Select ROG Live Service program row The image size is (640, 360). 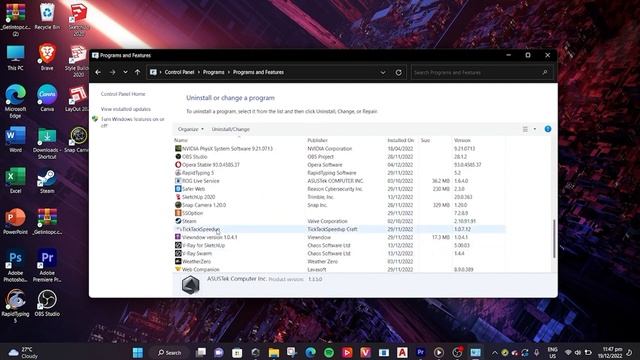tap(340, 181)
